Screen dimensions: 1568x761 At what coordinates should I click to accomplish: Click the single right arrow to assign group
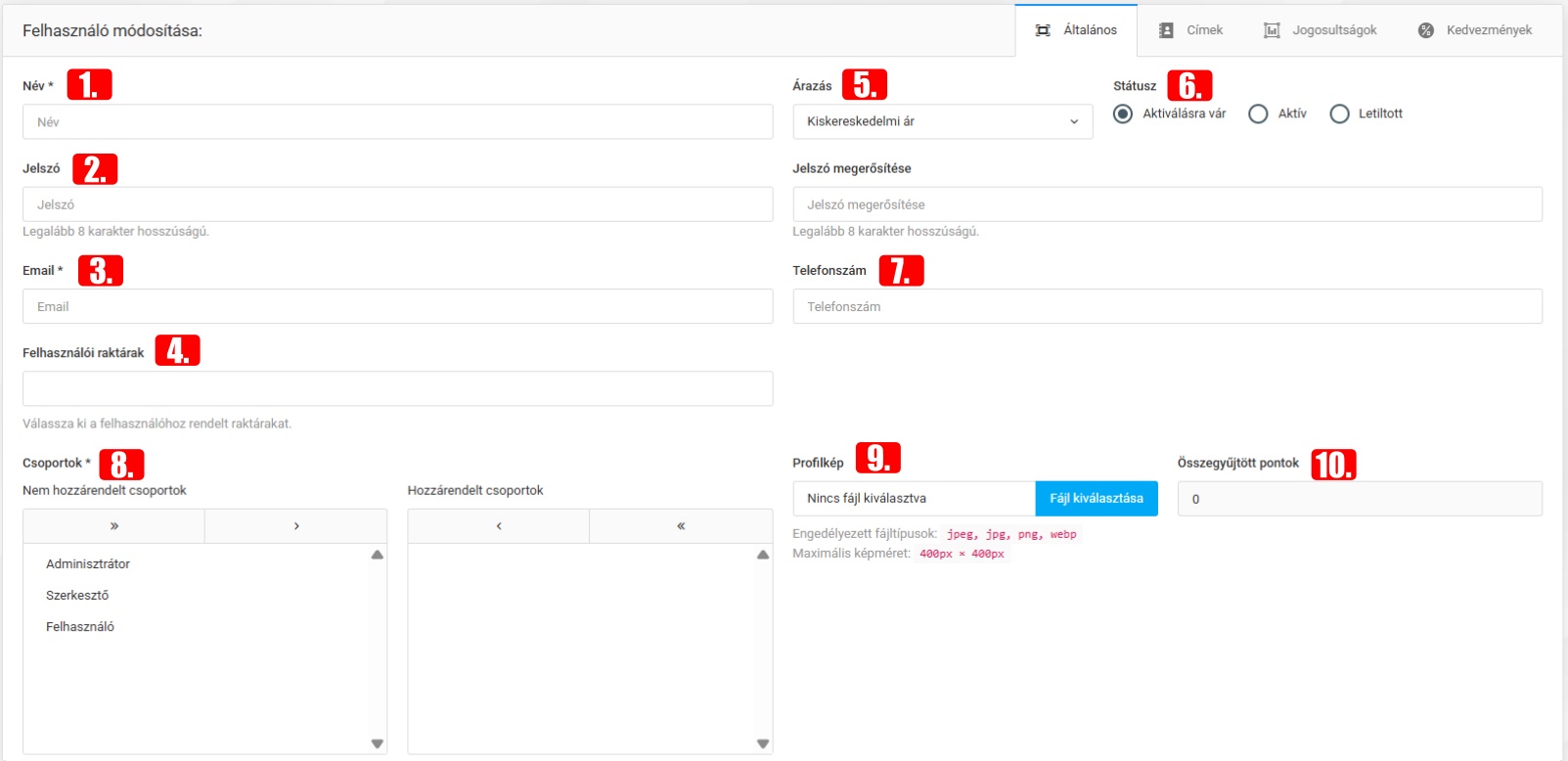(x=296, y=526)
